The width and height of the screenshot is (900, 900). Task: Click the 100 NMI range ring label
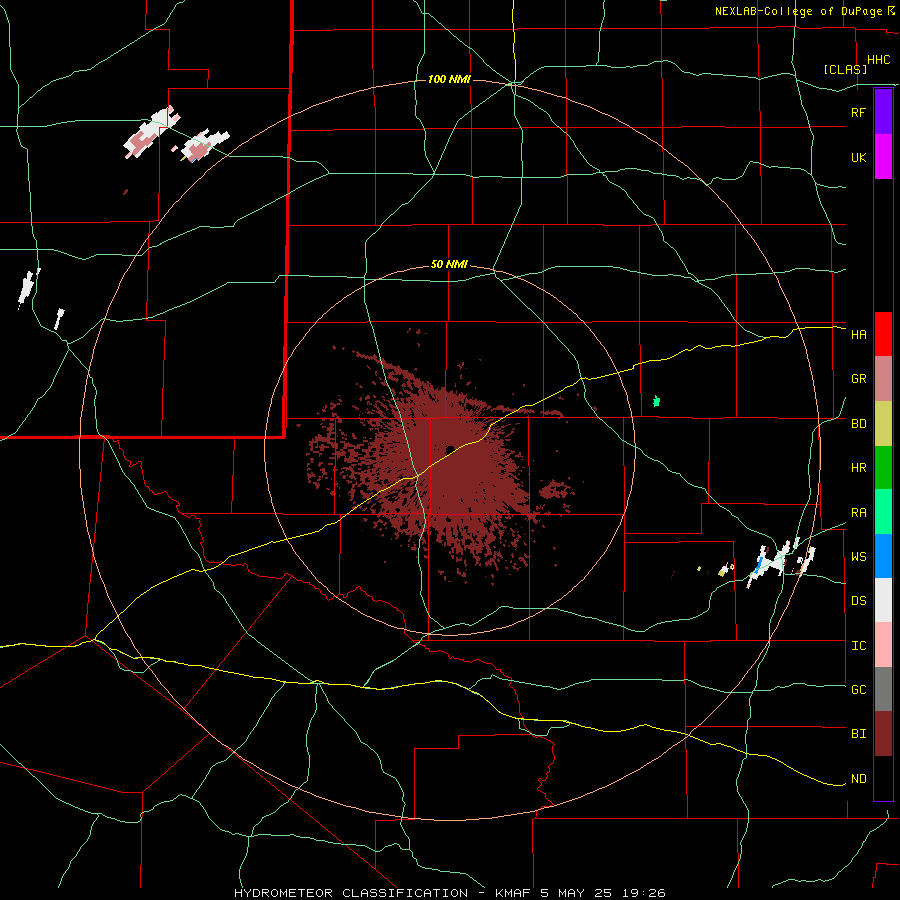click(449, 79)
